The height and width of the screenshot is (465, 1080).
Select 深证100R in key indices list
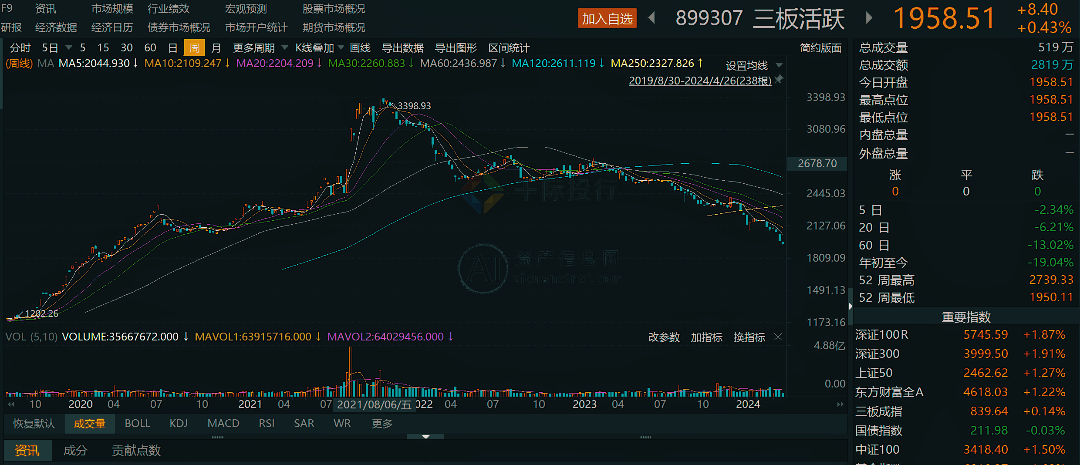[966, 334]
